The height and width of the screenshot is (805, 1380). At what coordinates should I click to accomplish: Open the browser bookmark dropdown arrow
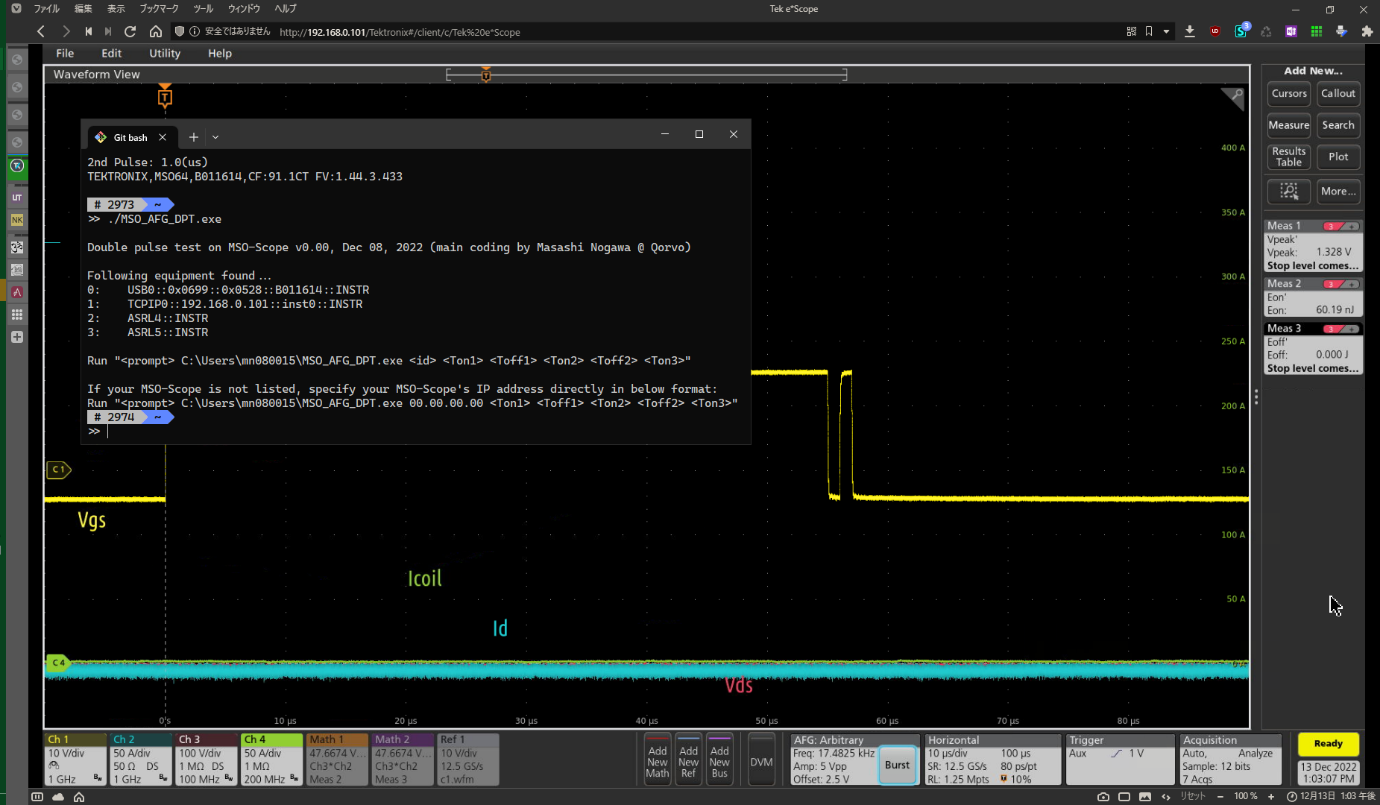[1166, 32]
